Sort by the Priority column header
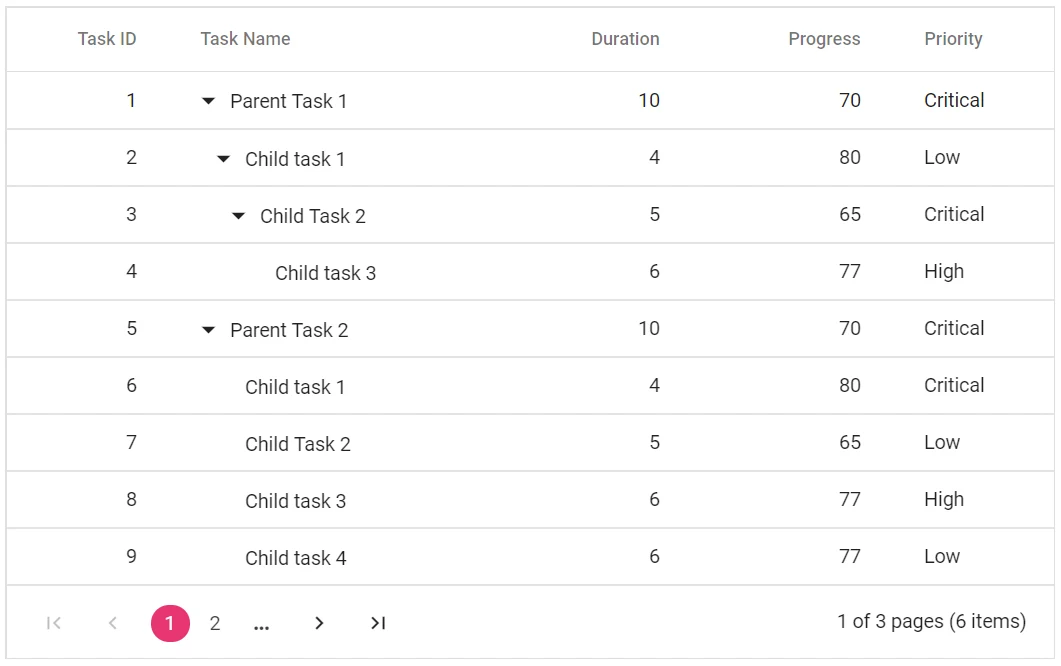1061x666 pixels. pos(953,39)
